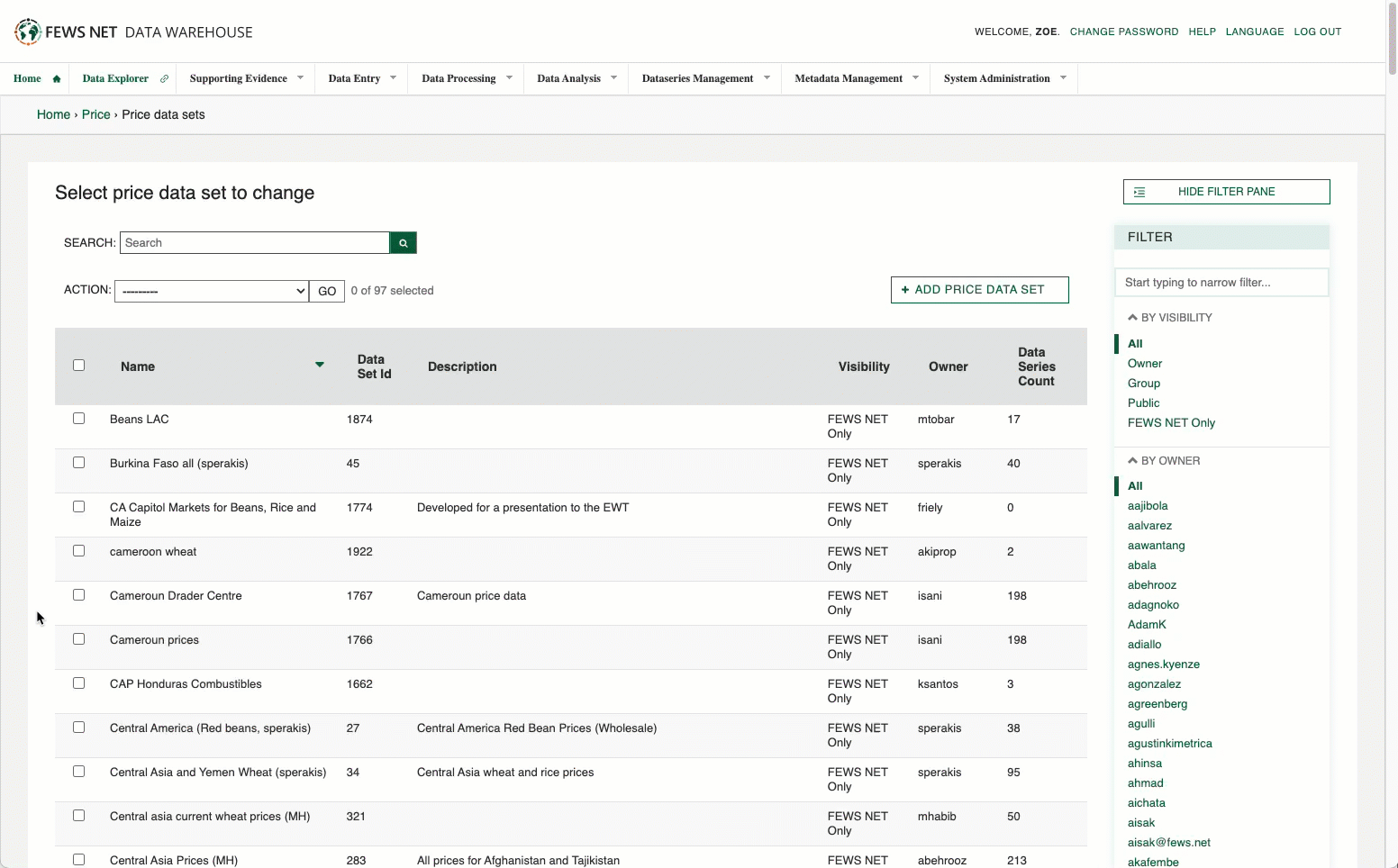This screenshot has width=1398, height=868.
Task: Open the Metadata Management menu
Action: (x=856, y=79)
